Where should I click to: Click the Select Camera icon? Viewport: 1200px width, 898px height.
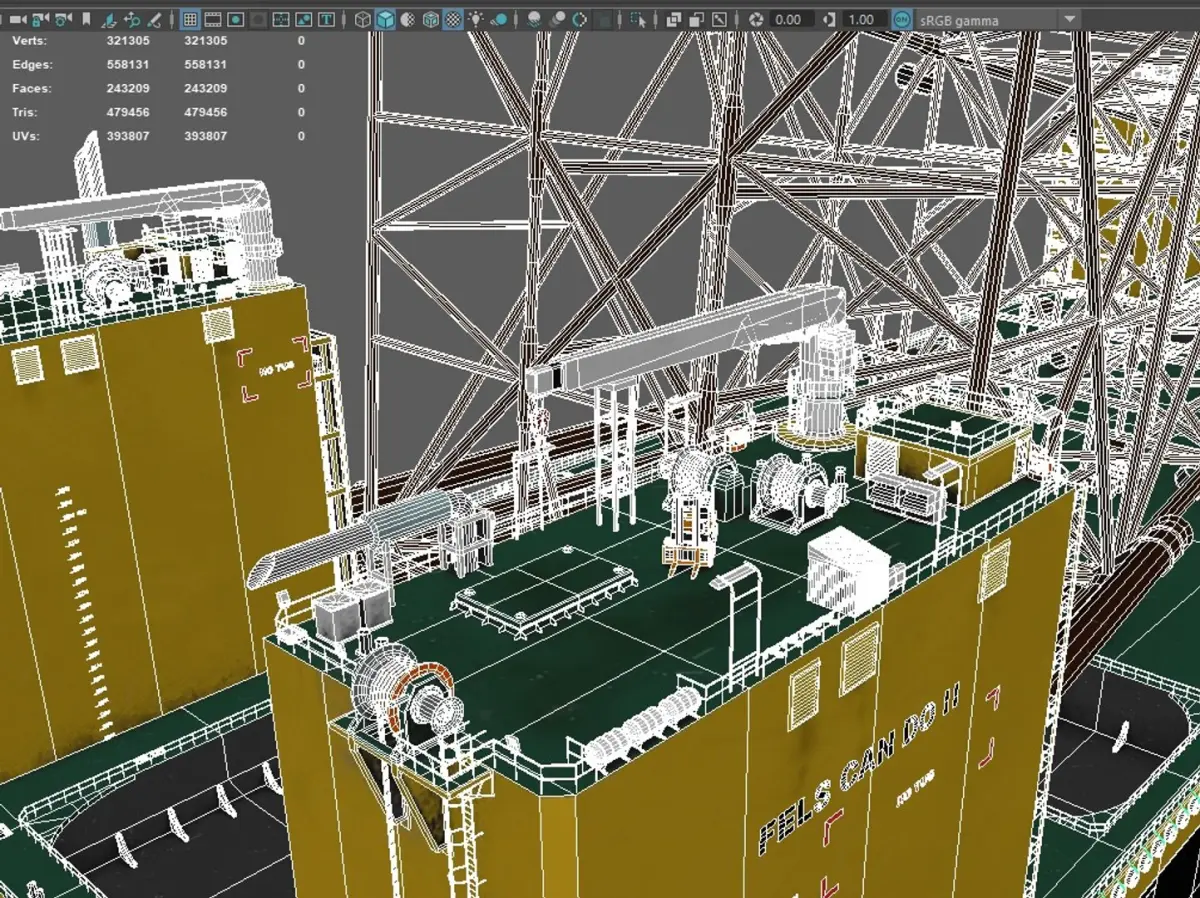[17, 19]
